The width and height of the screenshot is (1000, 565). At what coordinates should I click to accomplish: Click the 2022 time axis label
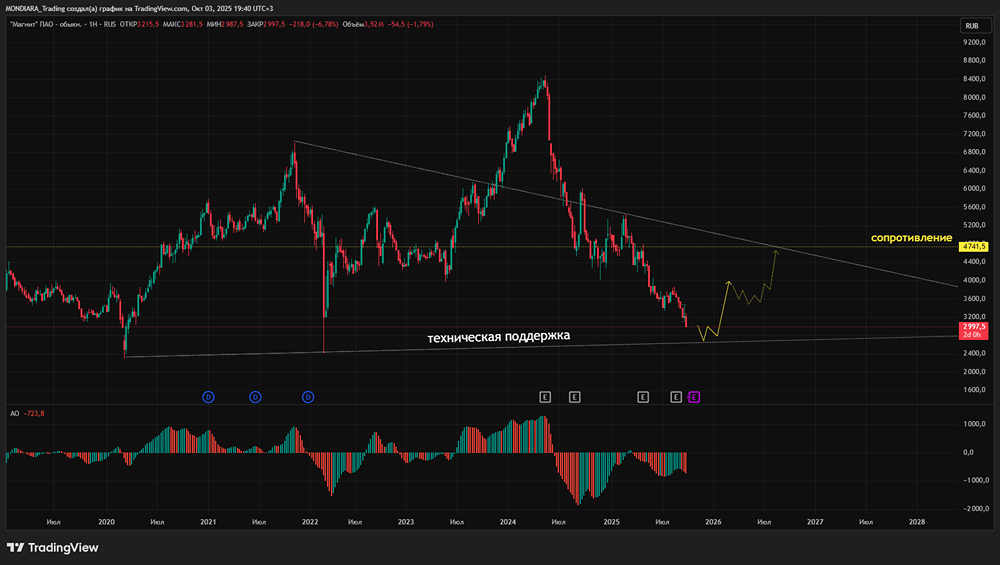[310, 522]
